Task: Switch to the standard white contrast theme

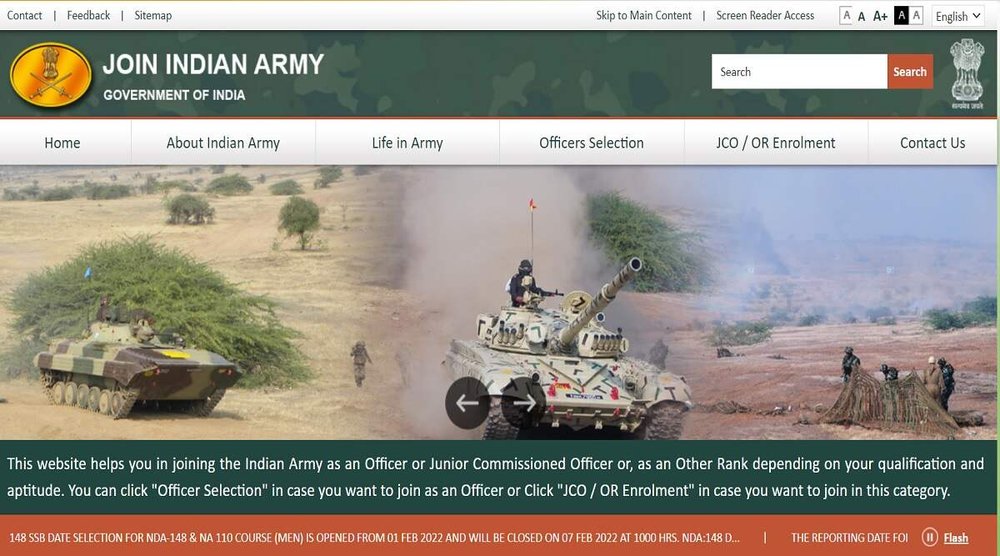Action: tap(916, 15)
